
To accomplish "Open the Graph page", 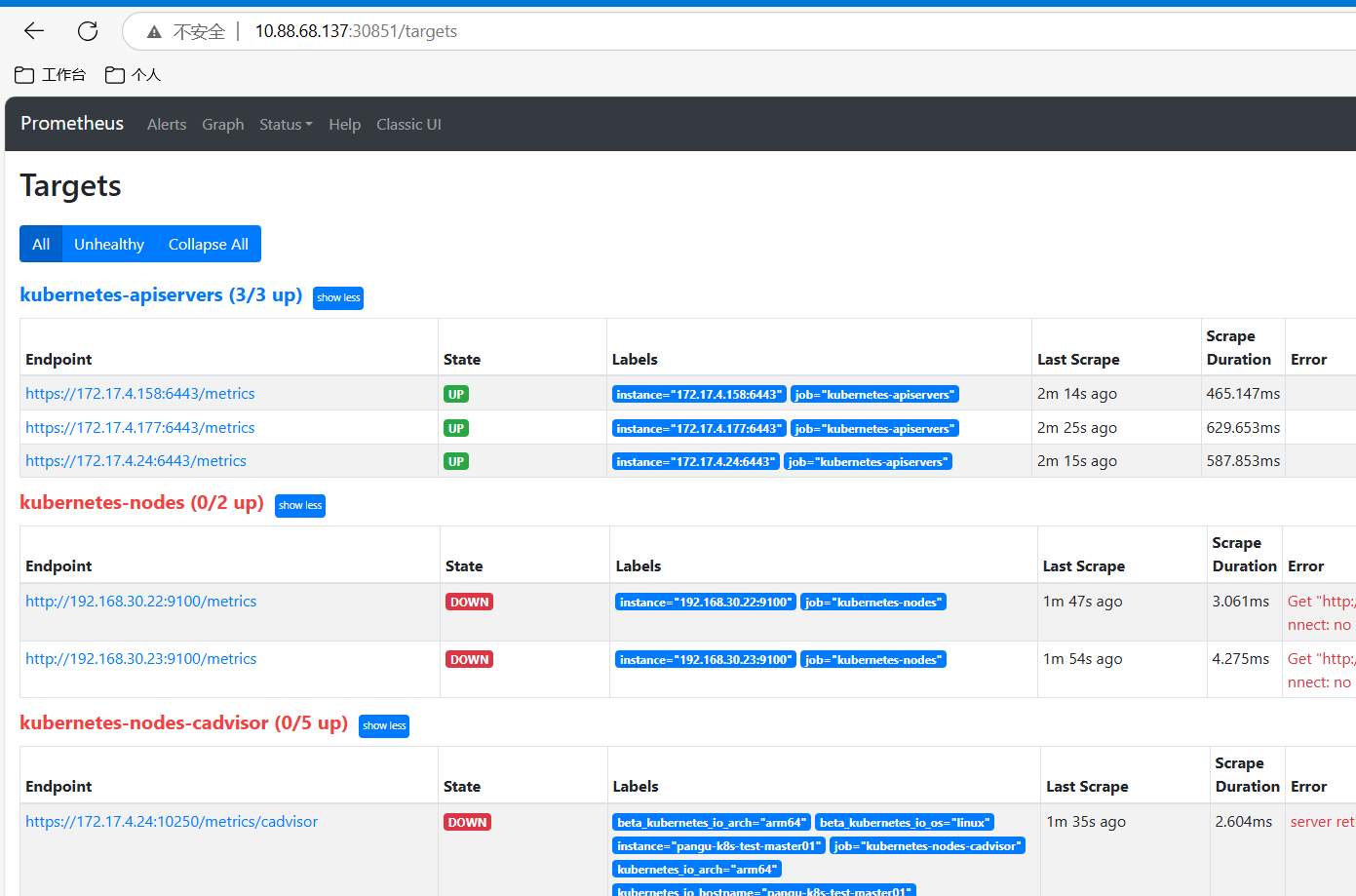I will (x=223, y=125).
